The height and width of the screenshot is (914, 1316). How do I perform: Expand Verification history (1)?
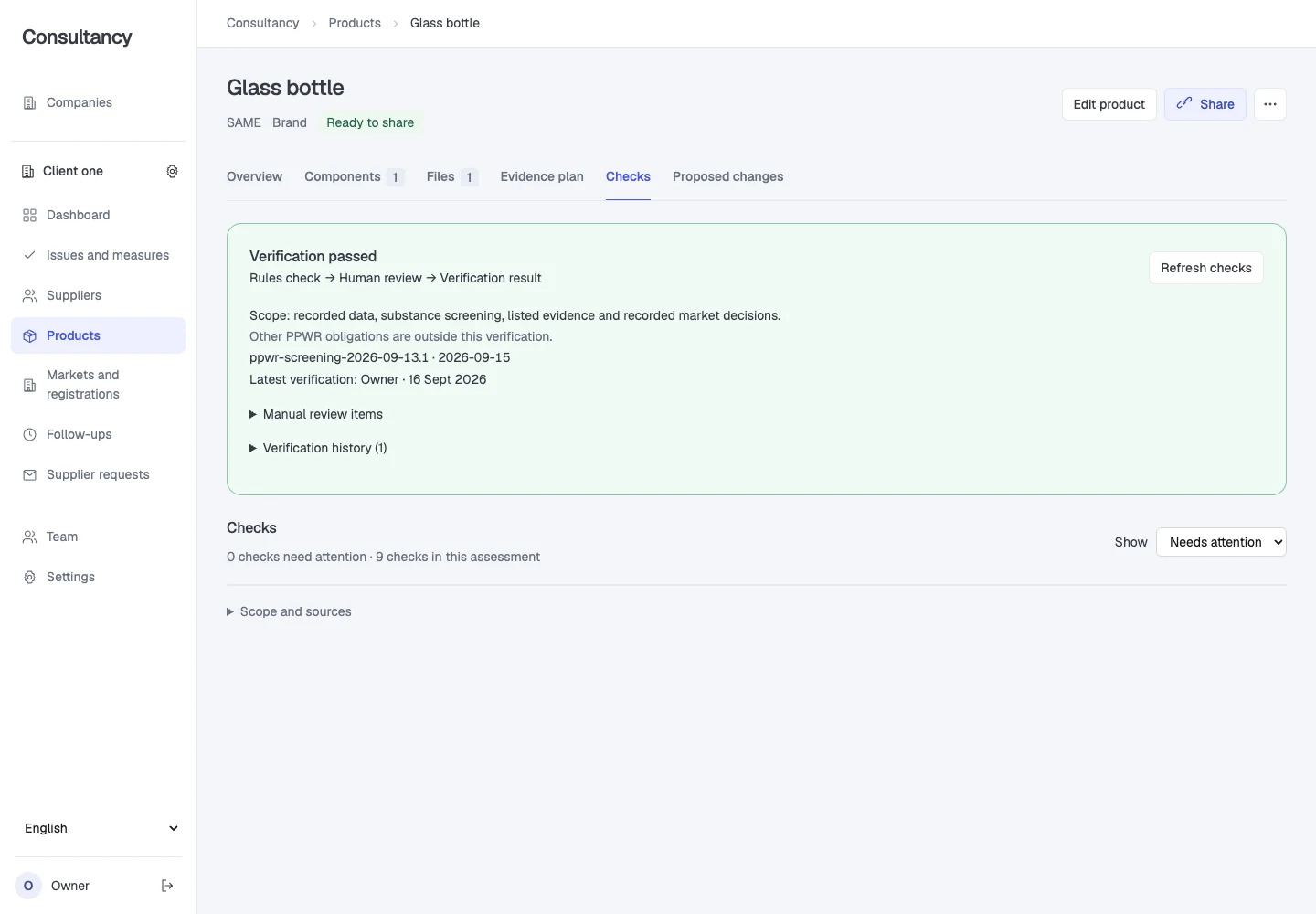tap(318, 448)
